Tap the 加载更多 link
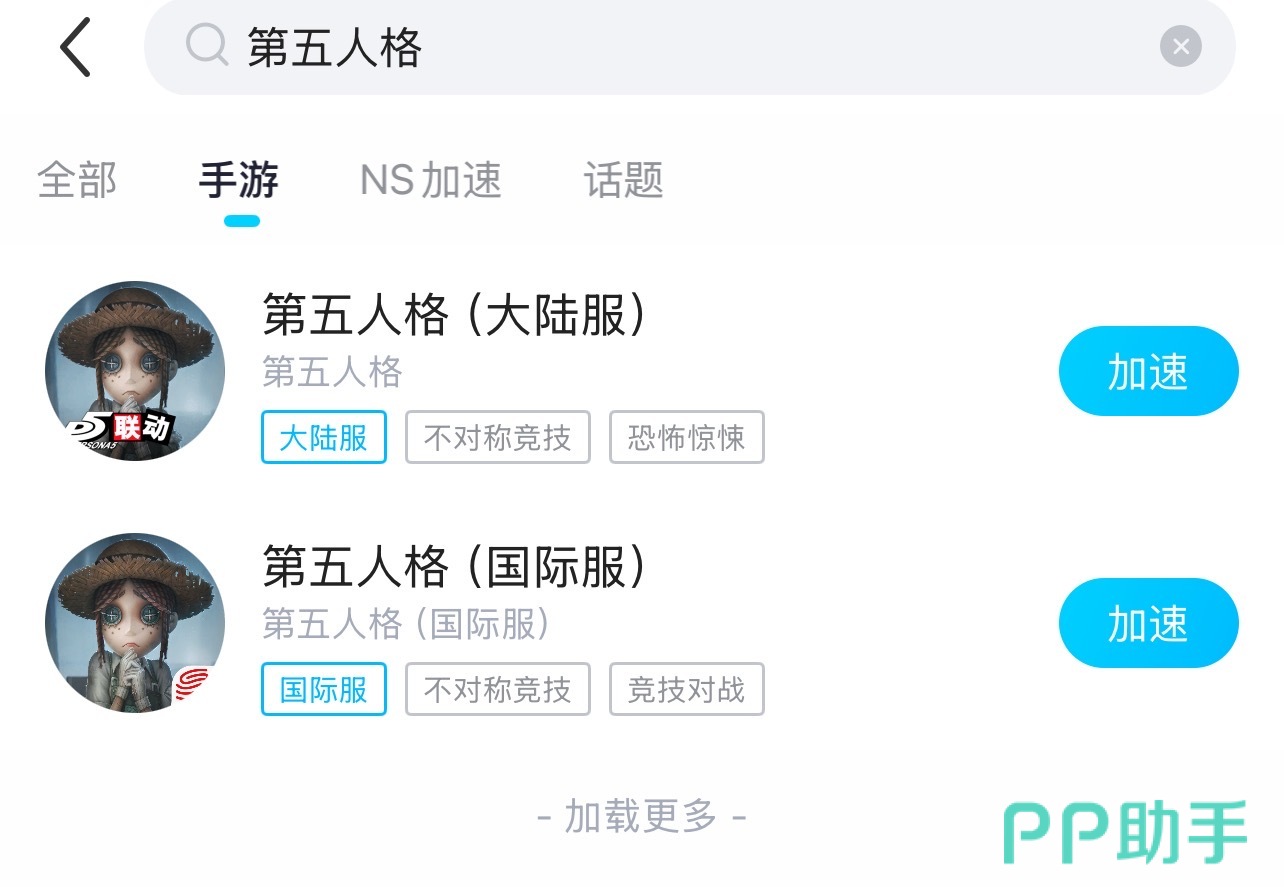1284x887 pixels. click(641, 817)
